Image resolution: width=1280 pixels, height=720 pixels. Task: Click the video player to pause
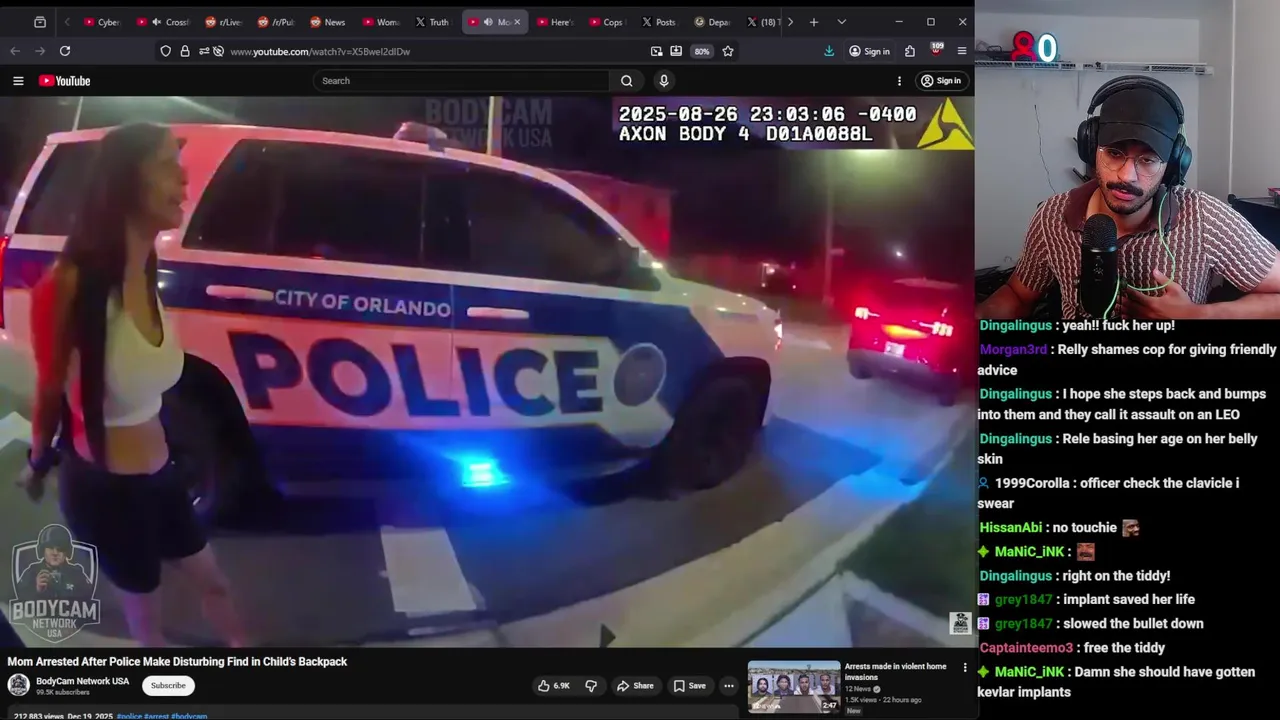coord(487,372)
